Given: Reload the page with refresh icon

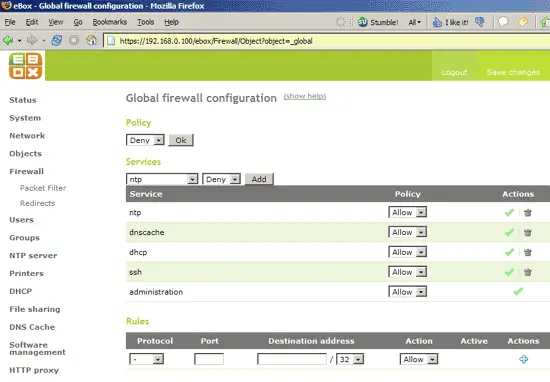Looking at the screenshot, I should [56, 40].
